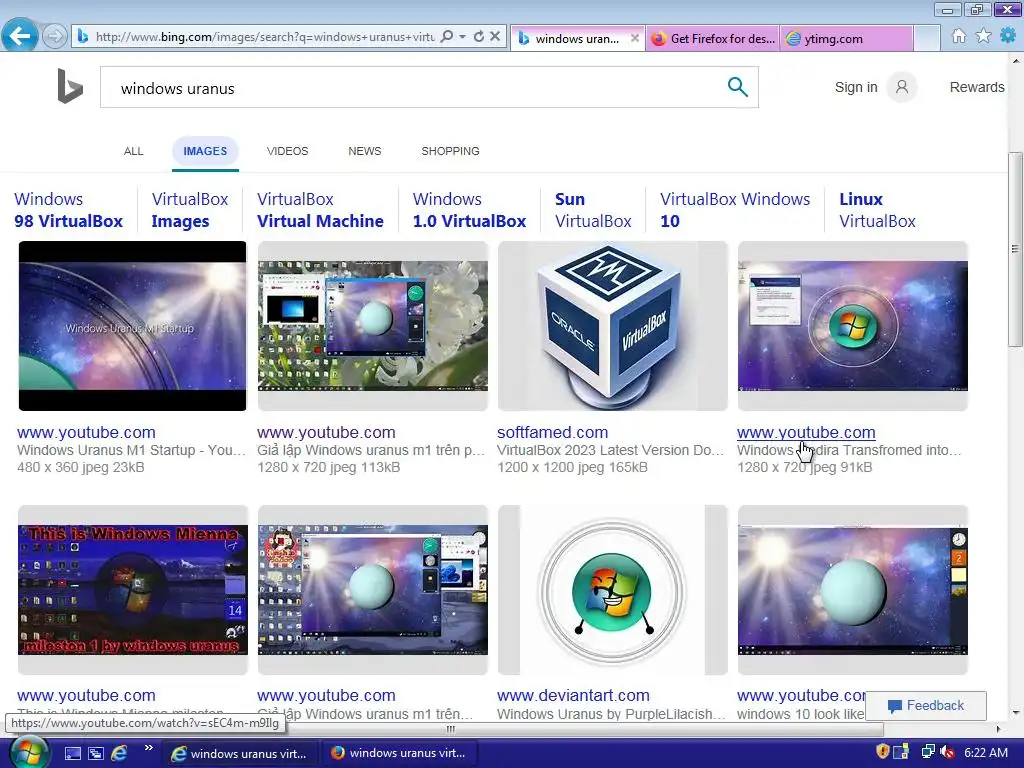Click the user avatar icon

pyautogui.click(x=902, y=87)
